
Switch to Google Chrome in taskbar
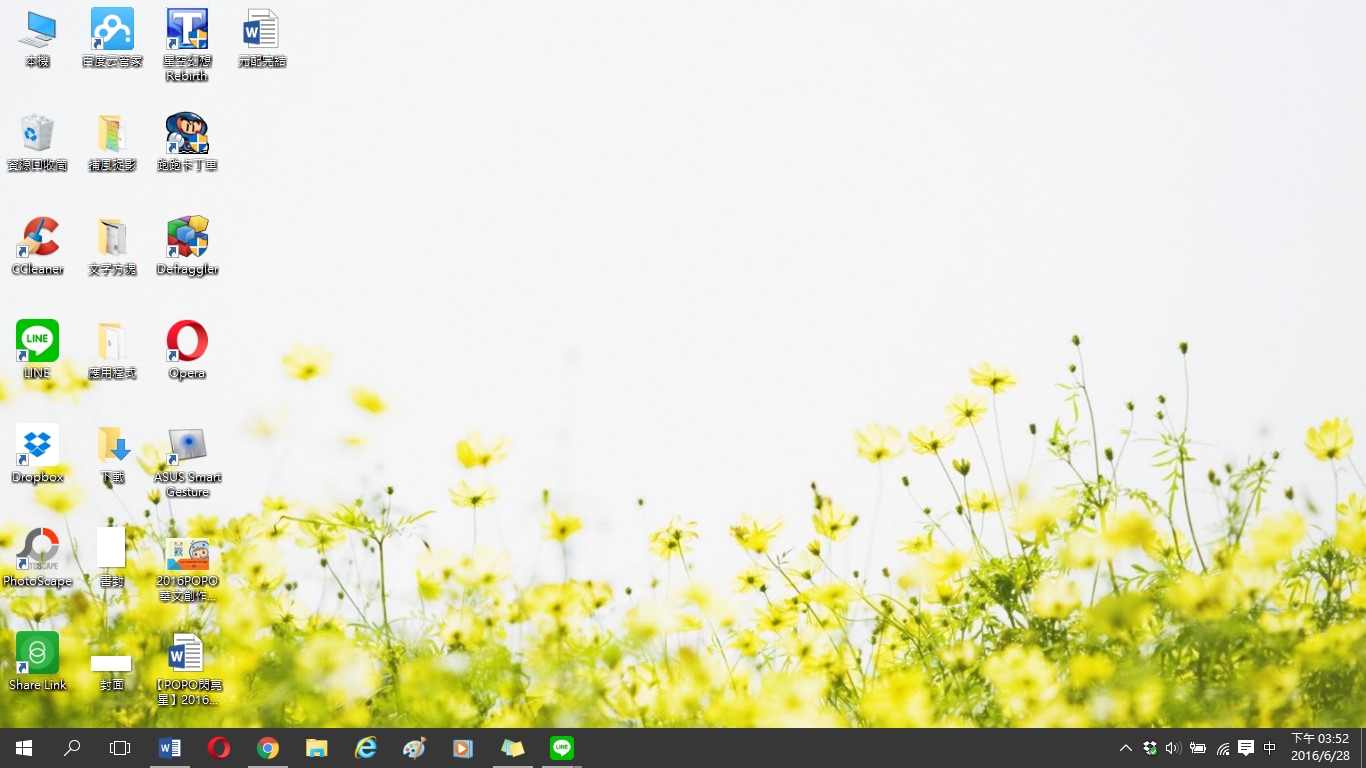click(x=268, y=748)
